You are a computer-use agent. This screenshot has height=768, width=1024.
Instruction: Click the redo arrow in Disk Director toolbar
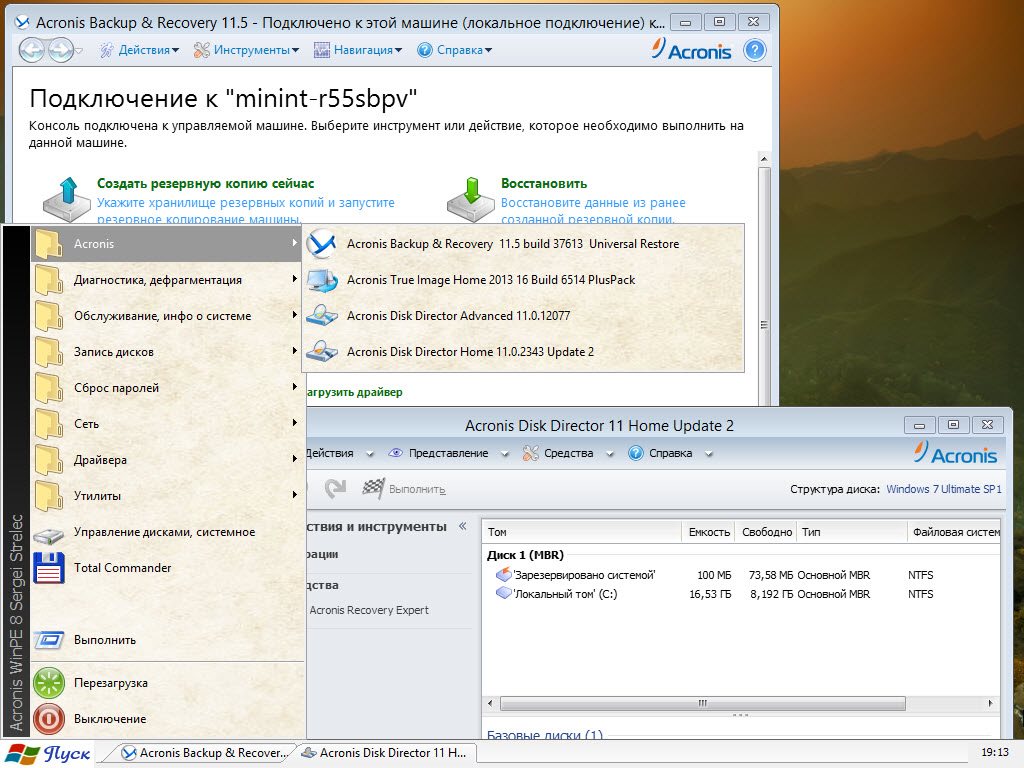click(335, 488)
